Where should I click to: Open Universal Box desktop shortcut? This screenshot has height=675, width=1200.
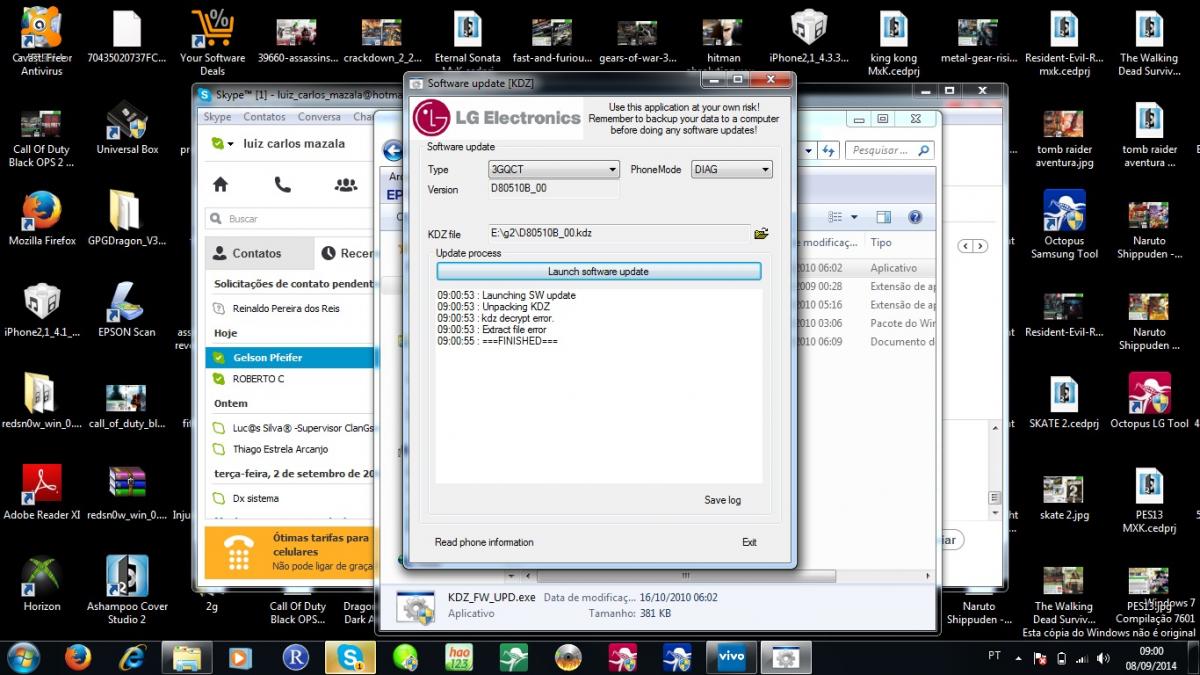coord(127,129)
